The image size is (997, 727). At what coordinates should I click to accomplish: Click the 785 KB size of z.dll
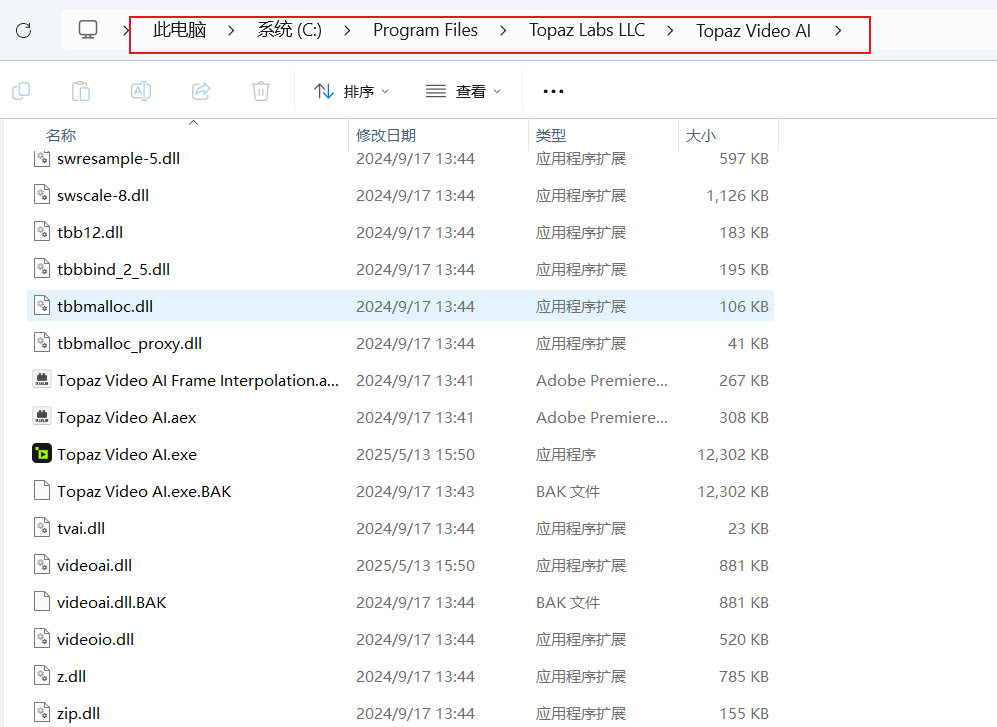point(744,676)
